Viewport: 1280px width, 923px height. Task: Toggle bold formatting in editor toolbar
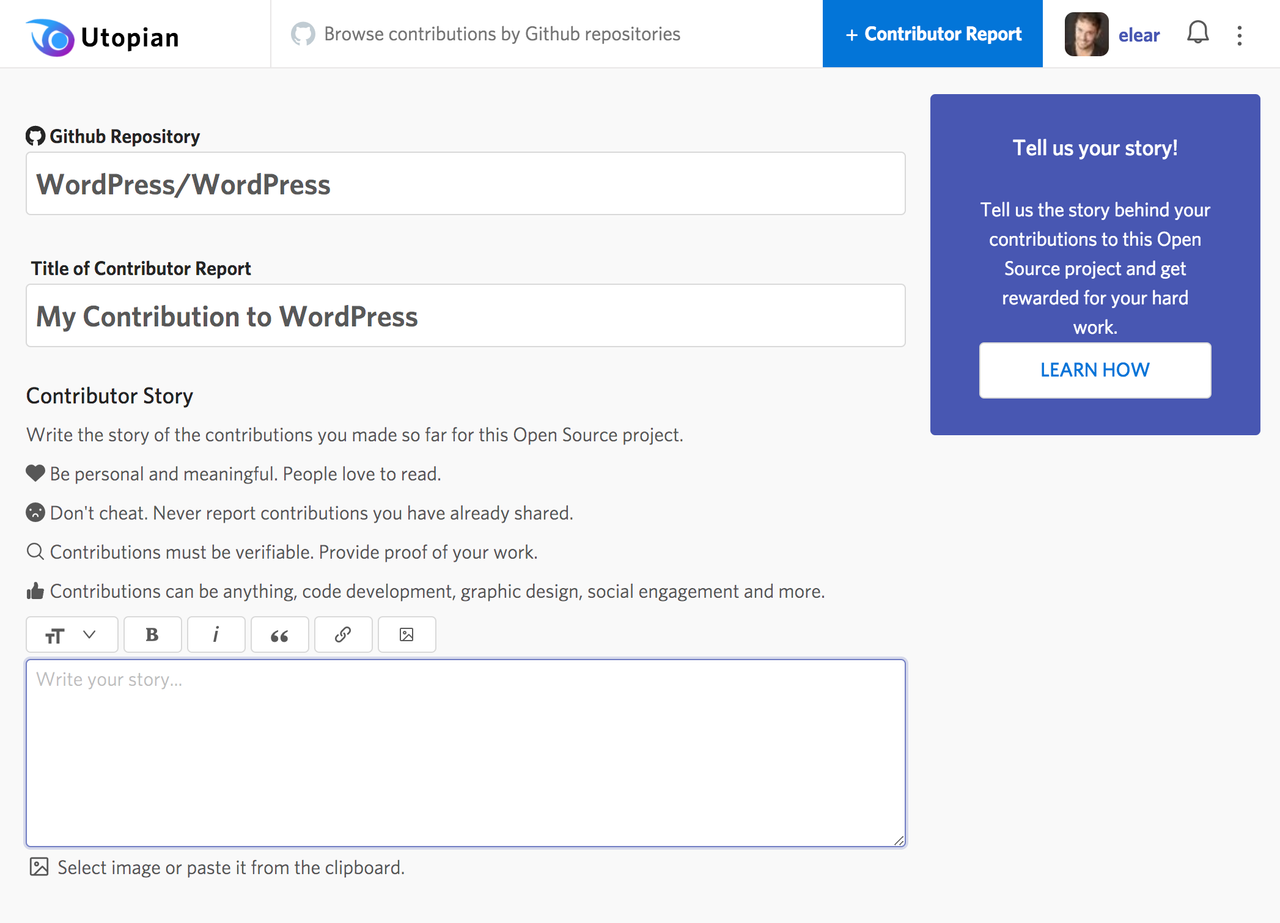point(152,635)
